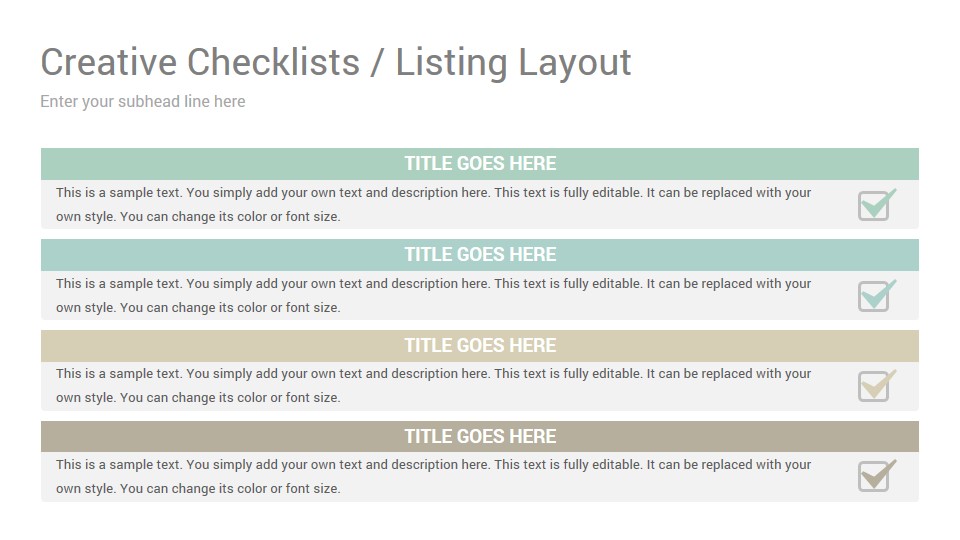Screen dimensions: 960x540
Task: Click 'Creative Checklists' in the main heading
Action: [x=200, y=62]
